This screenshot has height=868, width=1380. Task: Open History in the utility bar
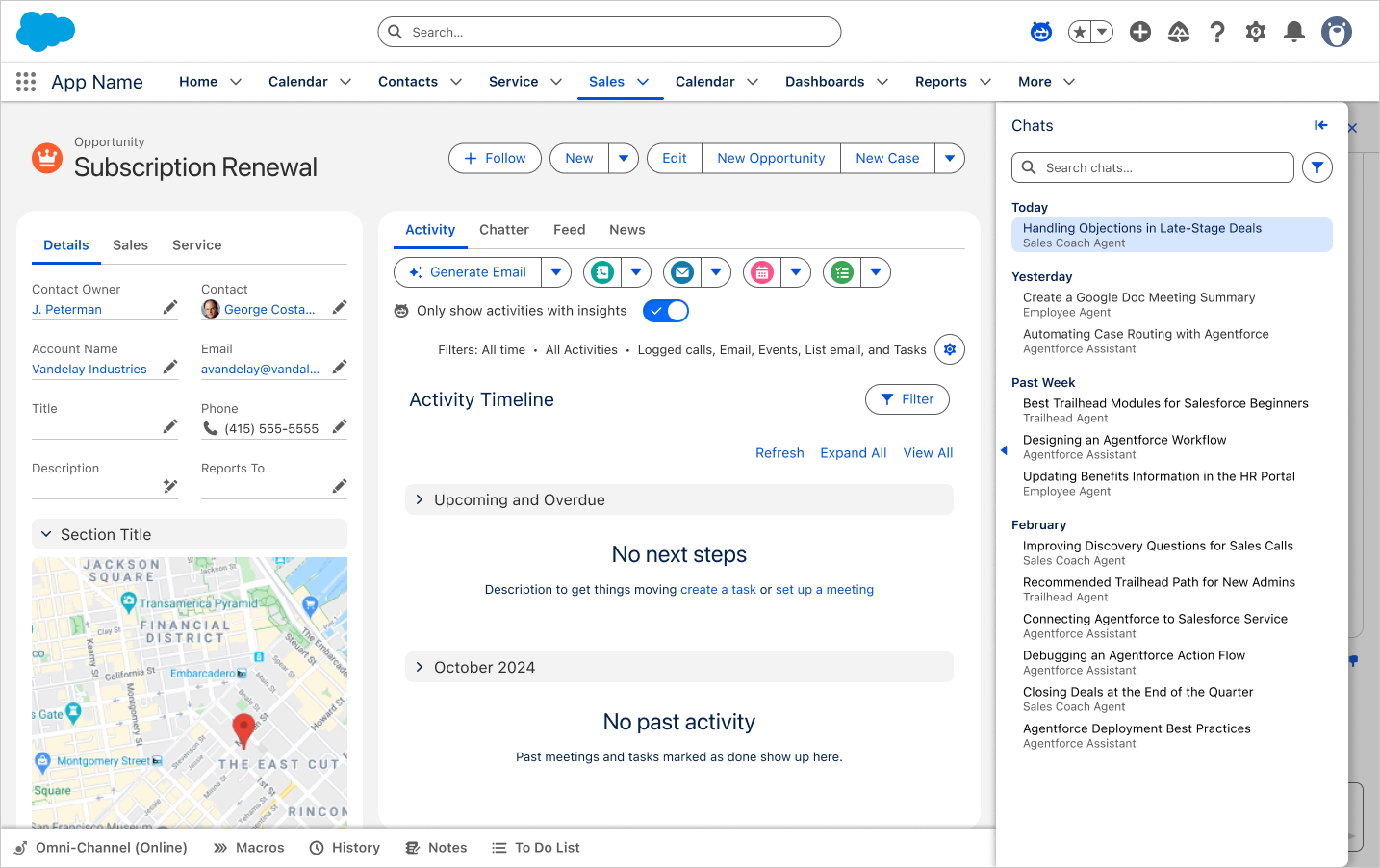[345, 848]
